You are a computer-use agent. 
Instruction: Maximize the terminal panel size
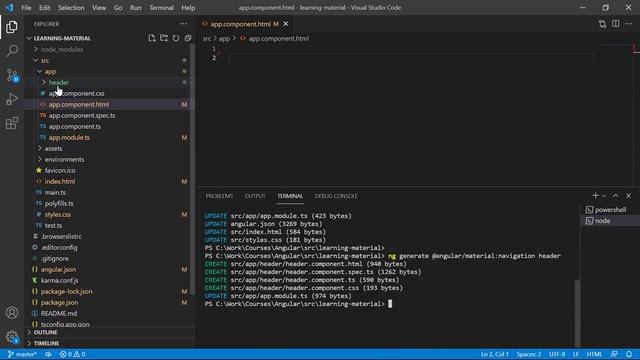click(616, 196)
